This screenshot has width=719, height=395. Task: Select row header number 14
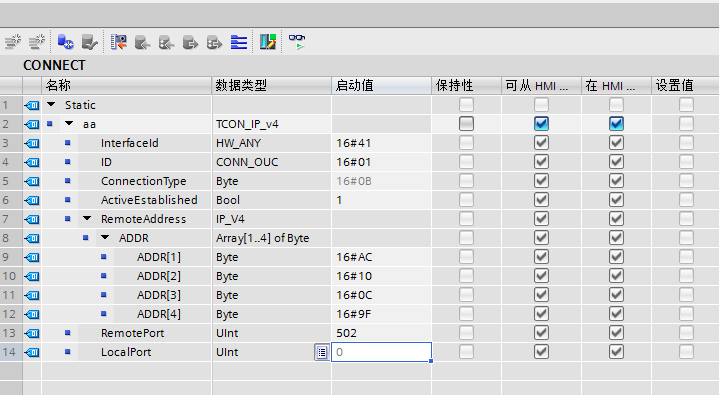click(11, 352)
